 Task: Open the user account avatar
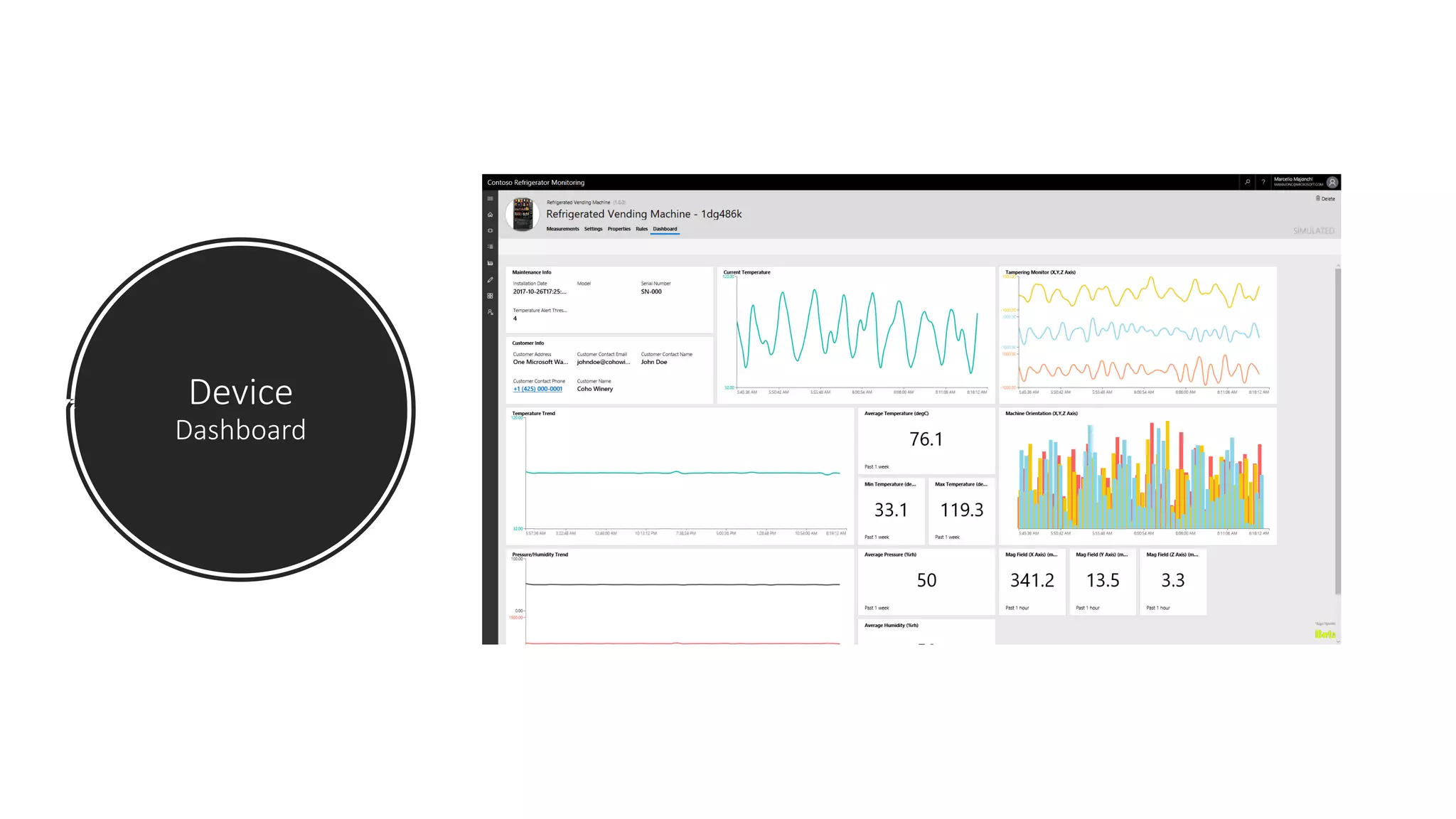pyautogui.click(x=1332, y=182)
